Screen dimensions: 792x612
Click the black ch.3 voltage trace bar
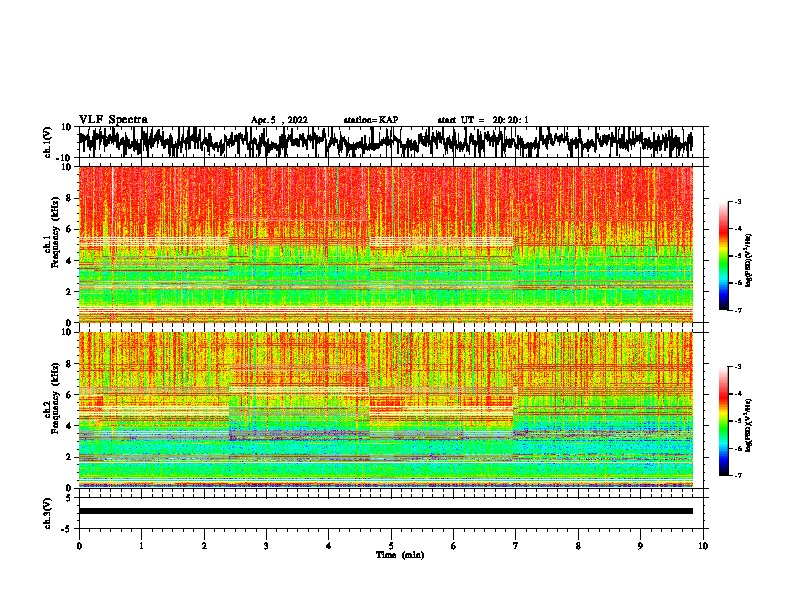click(x=386, y=511)
